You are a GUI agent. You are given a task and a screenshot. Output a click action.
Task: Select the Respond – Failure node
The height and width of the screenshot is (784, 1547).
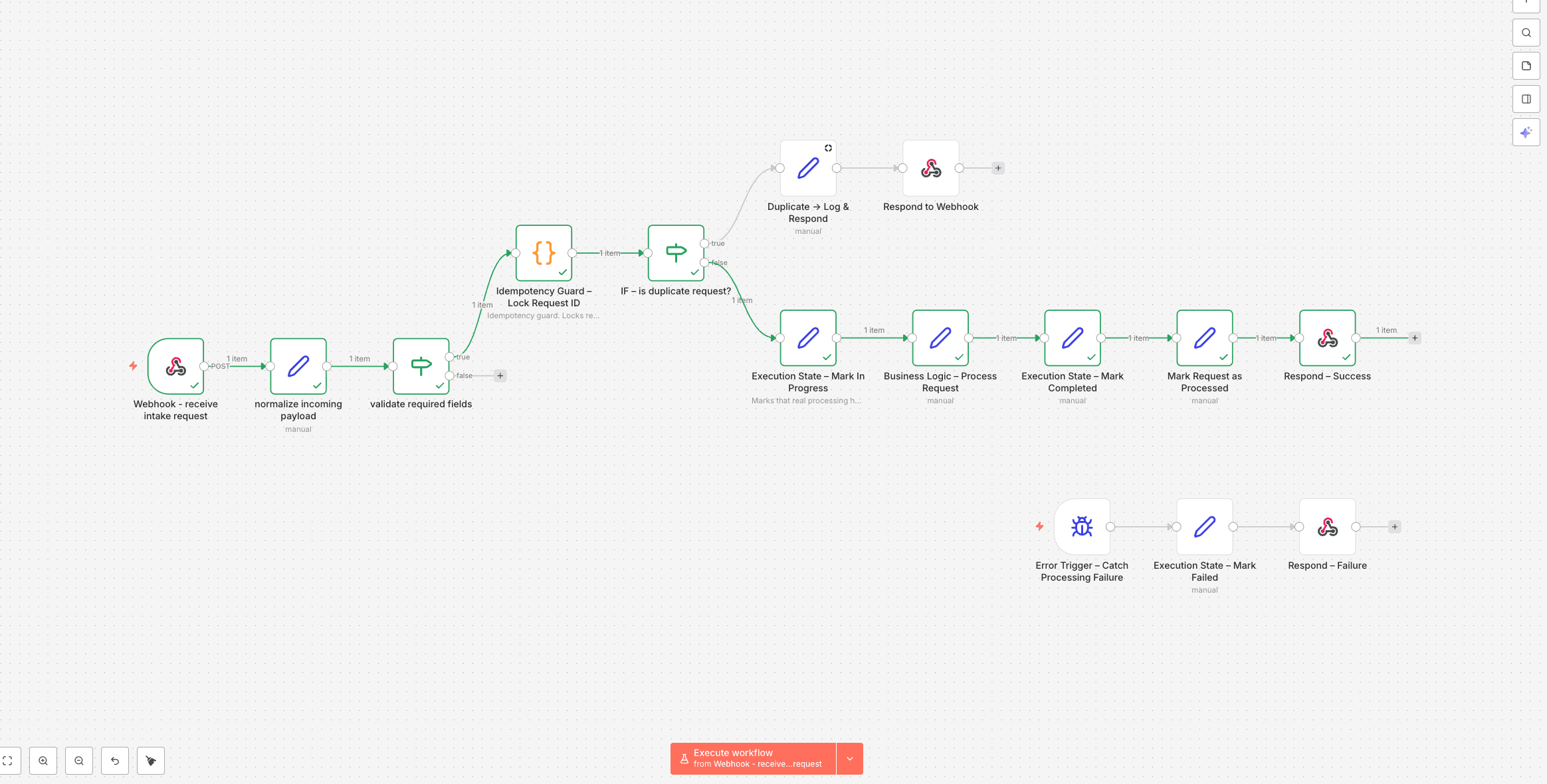pyautogui.click(x=1326, y=526)
